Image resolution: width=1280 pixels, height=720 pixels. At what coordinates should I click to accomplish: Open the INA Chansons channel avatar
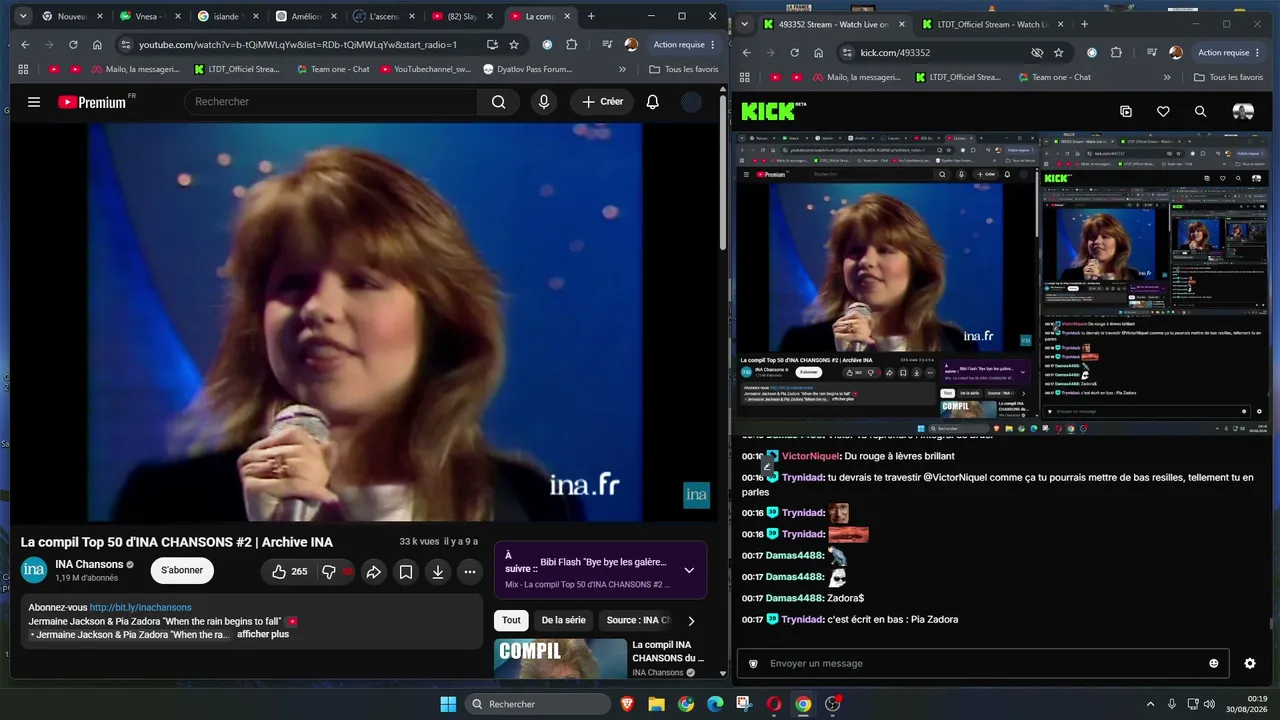34,571
